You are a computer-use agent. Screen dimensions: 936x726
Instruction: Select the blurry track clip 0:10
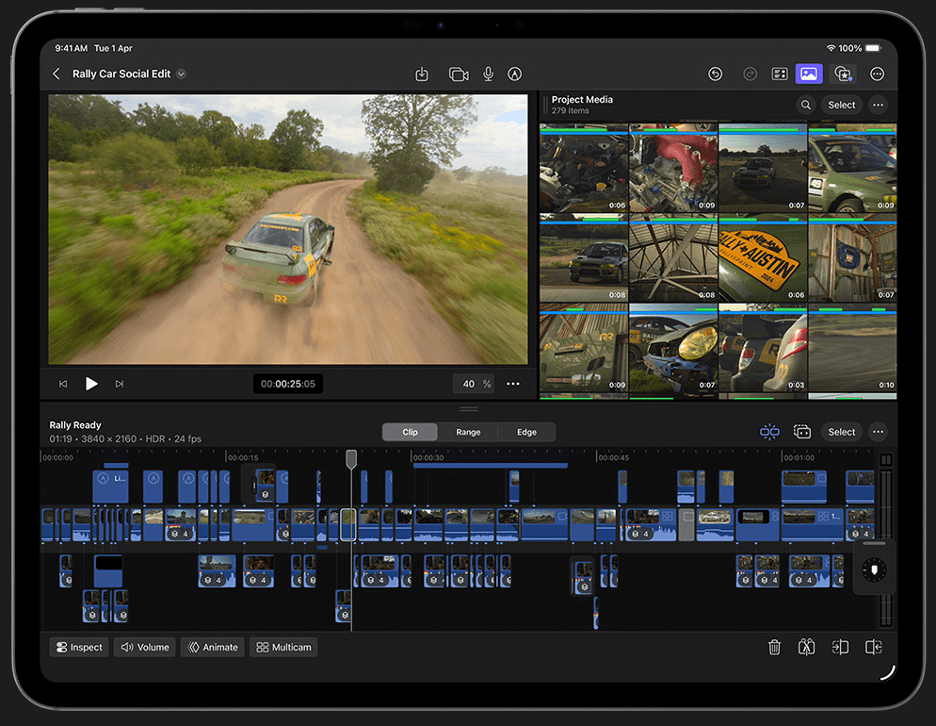point(852,348)
